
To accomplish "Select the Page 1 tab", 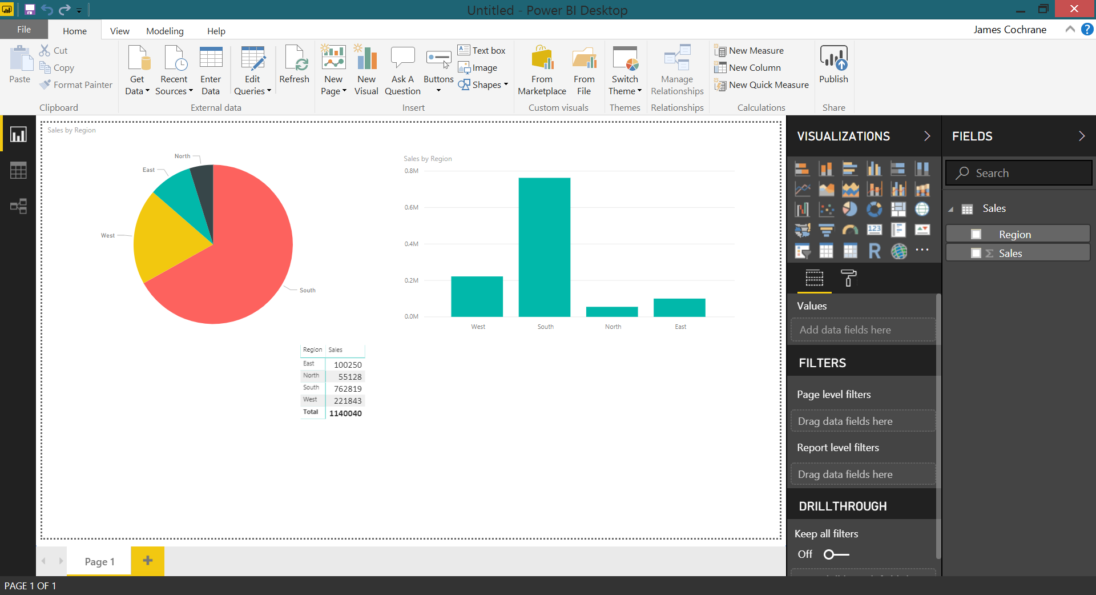I will (98, 561).
